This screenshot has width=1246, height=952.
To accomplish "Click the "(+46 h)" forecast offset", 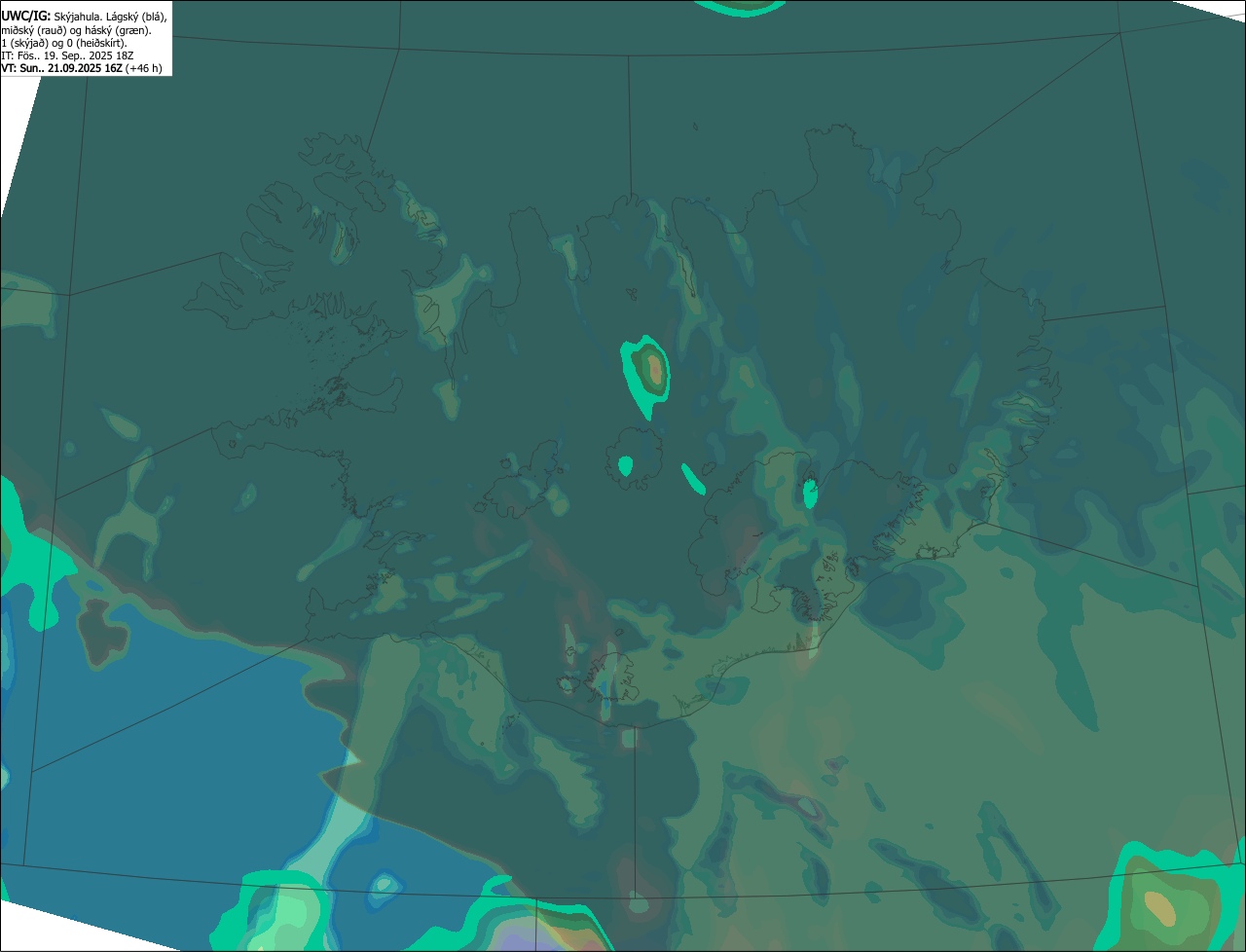I will tap(144, 68).
